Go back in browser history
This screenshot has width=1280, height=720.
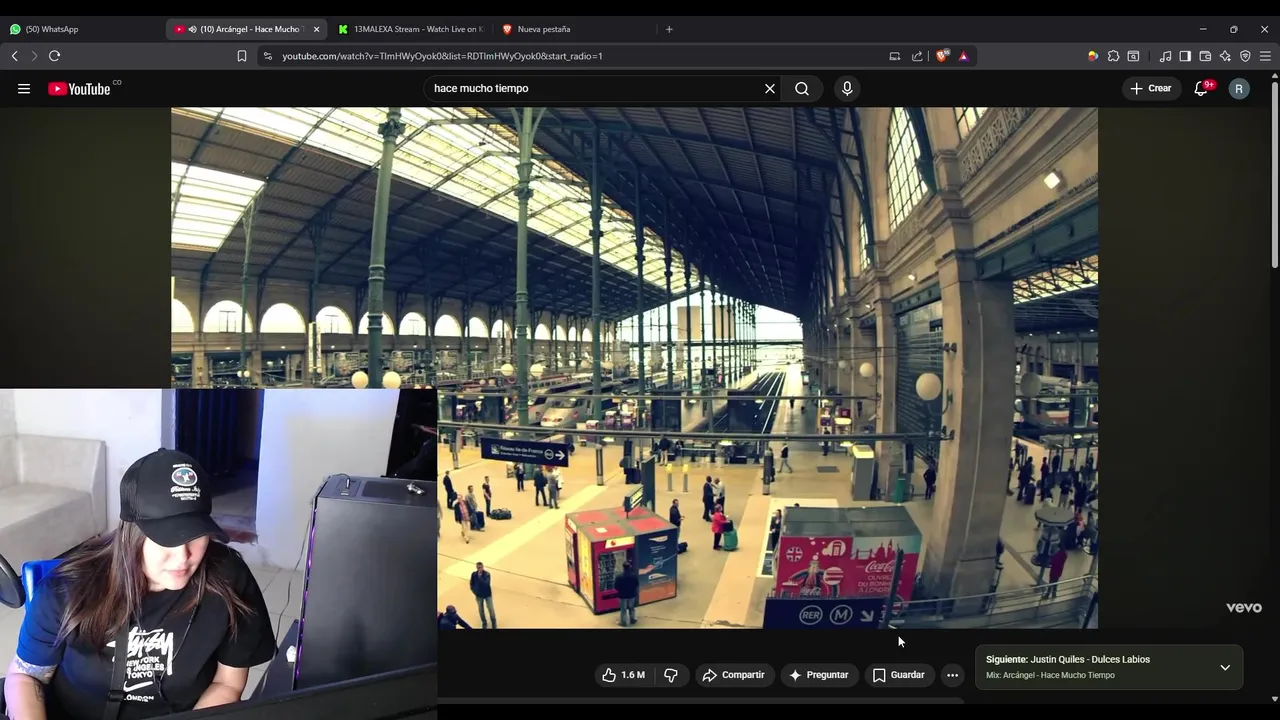click(x=14, y=56)
